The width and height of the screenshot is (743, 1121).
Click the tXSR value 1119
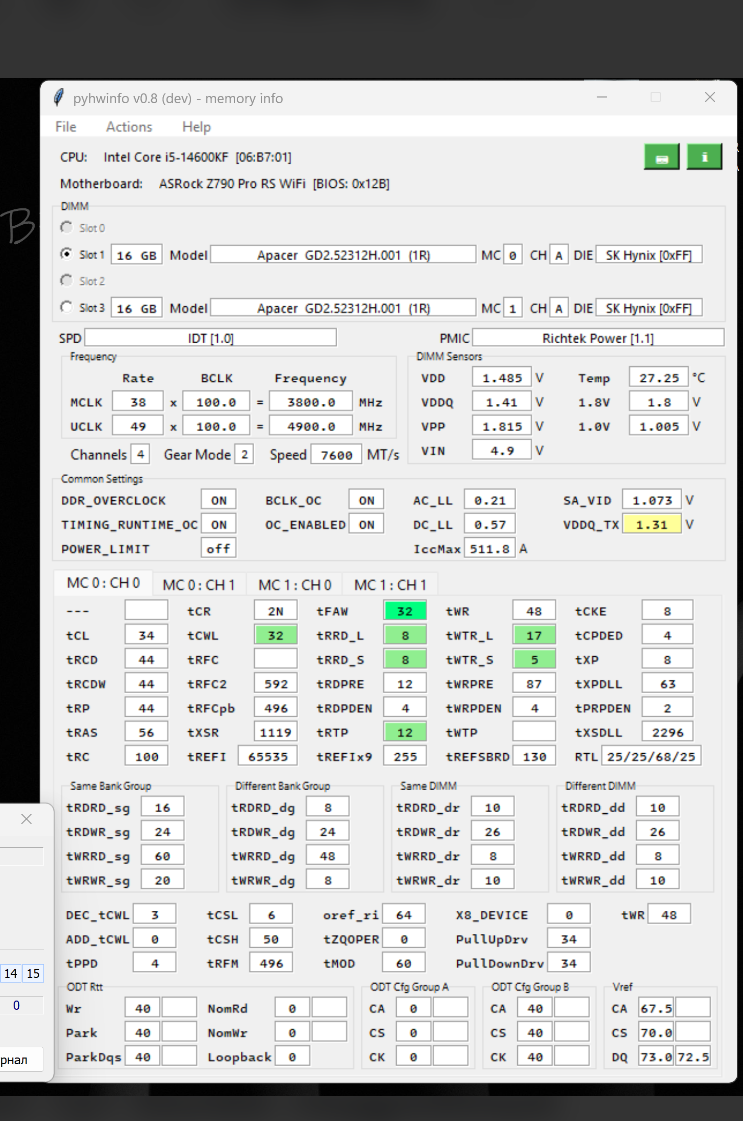click(275, 733)
